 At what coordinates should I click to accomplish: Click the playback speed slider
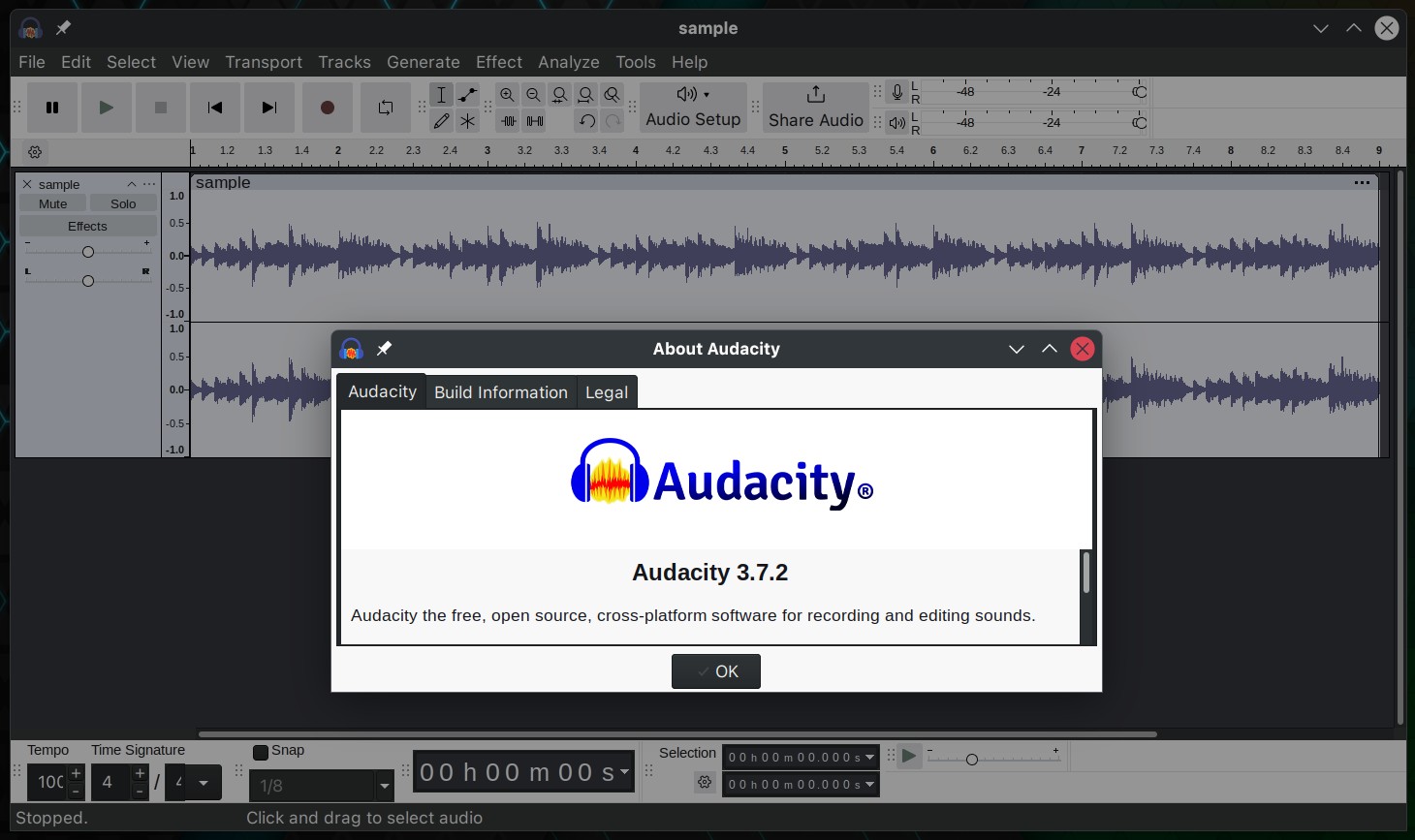993,759
